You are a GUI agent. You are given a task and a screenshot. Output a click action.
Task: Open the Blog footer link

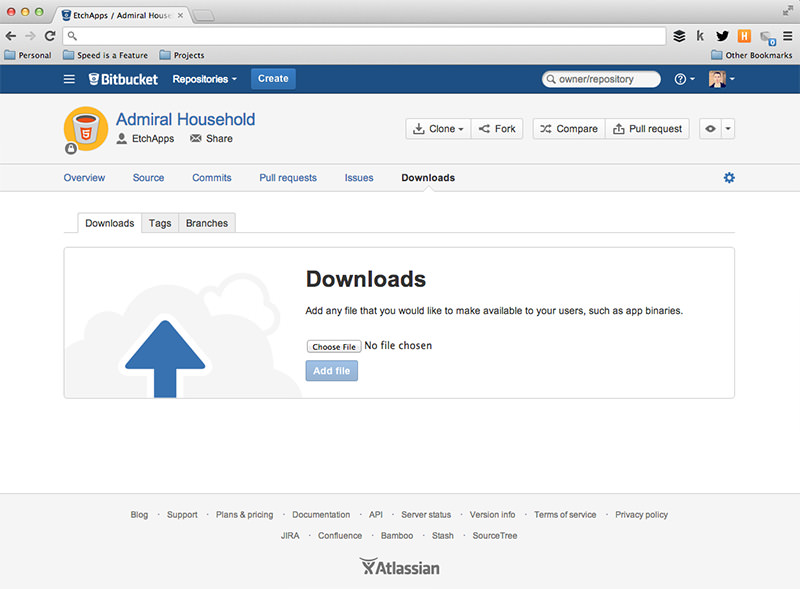point(139,514)
